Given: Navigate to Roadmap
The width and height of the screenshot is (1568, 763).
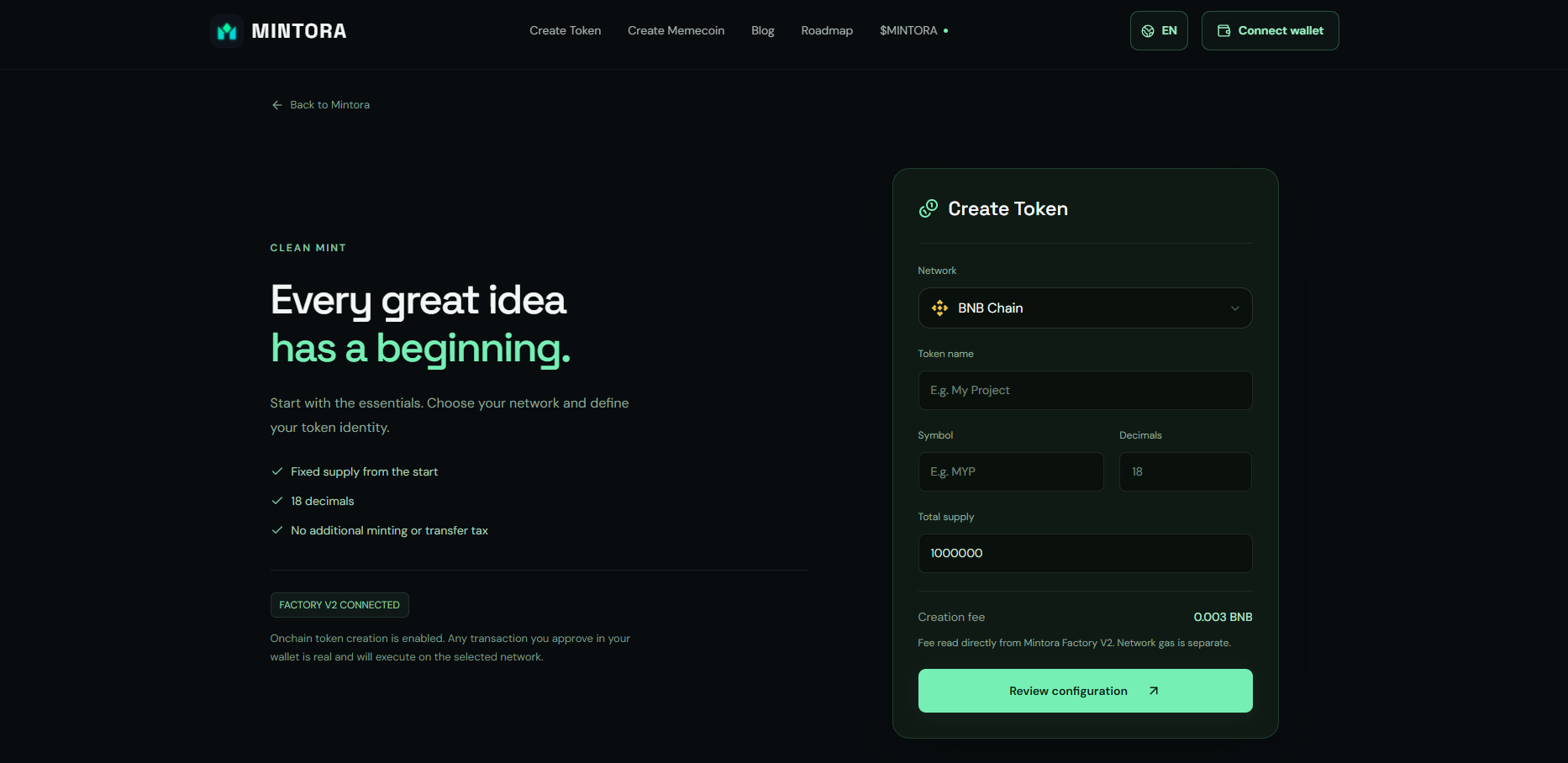Looking at the screenshot, I should click(827, 31).
